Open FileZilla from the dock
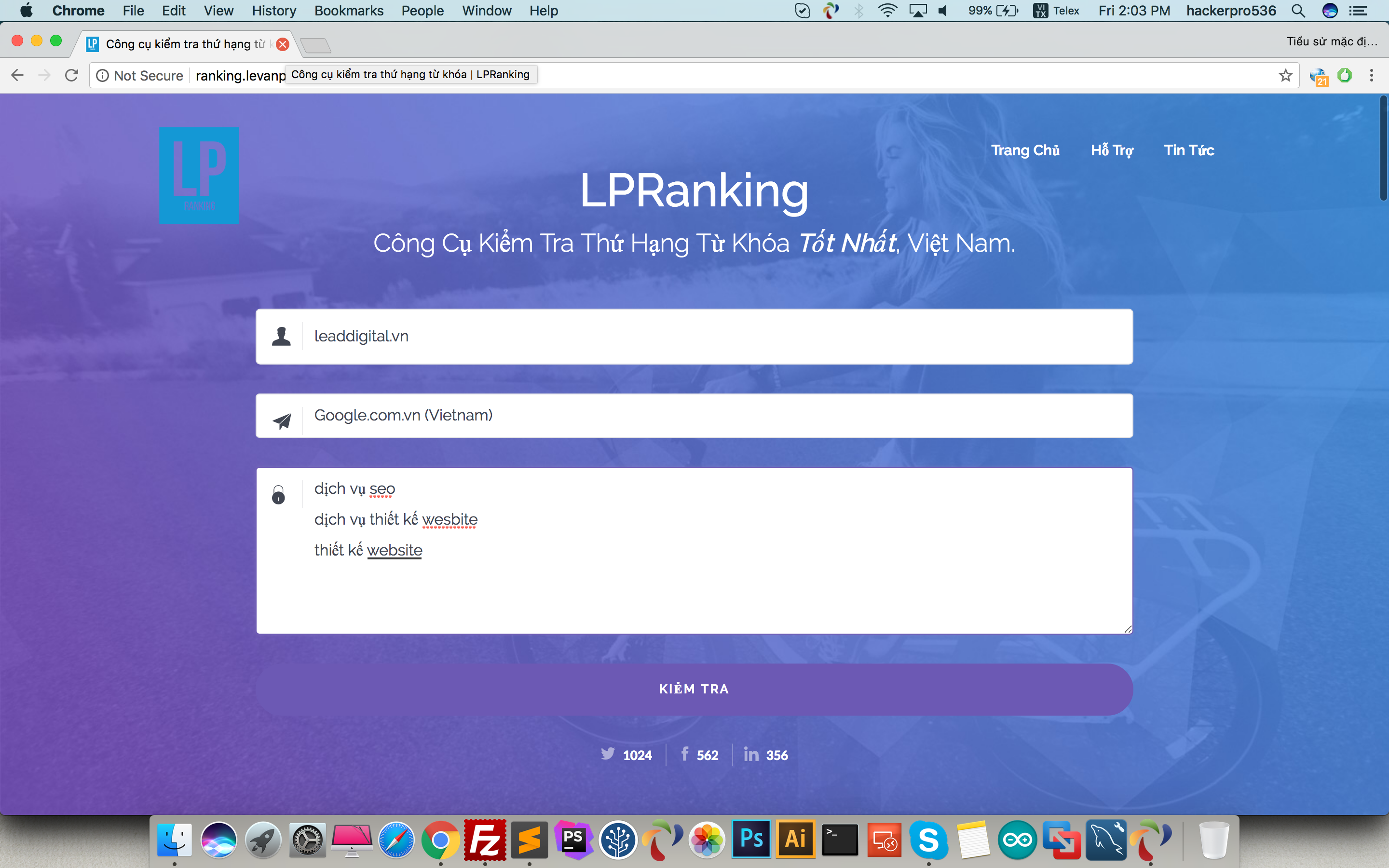 485,840
